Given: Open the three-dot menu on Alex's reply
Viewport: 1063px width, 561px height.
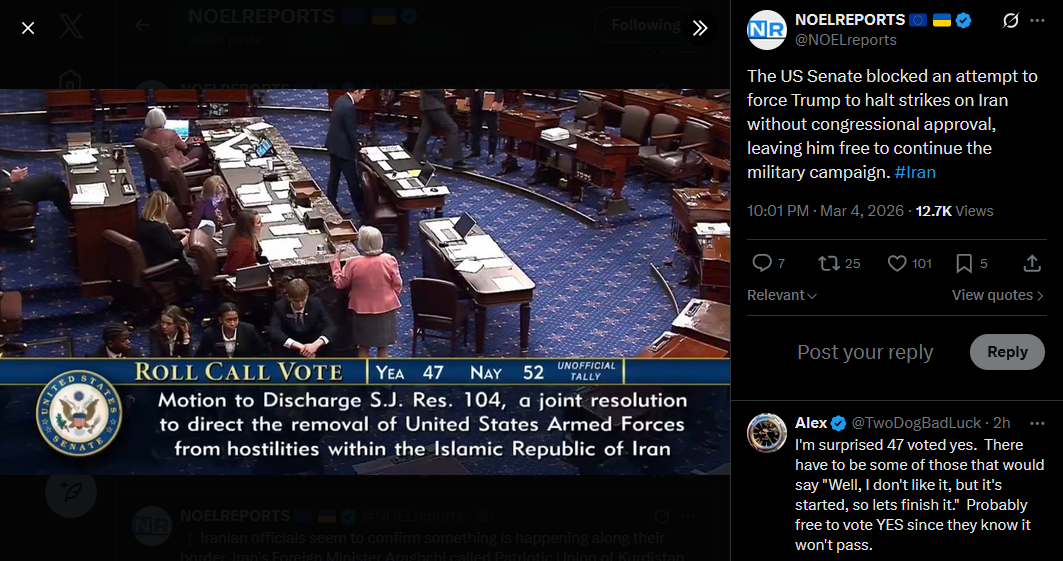Looking at the screenshot, I should pos(1037,423).
